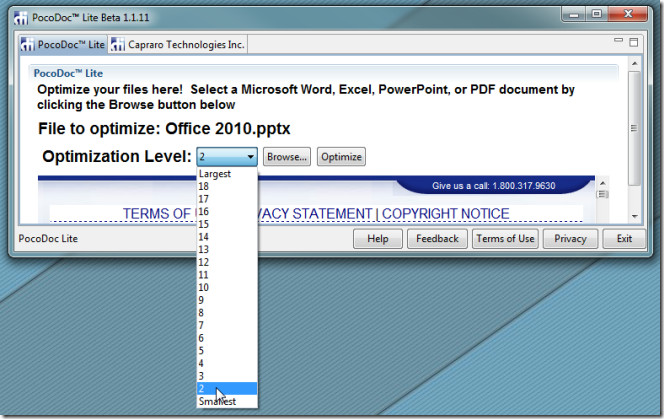Image resolution: width=664 pixels, height=419 pixels.
Task: Collapse the Optimization Level dropdown arrow
Action: click(x=250, y=157)
